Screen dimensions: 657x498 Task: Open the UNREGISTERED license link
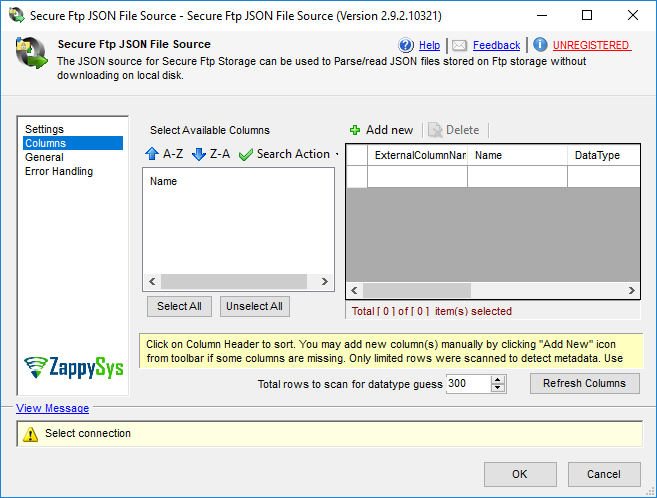tap(591, 45)
